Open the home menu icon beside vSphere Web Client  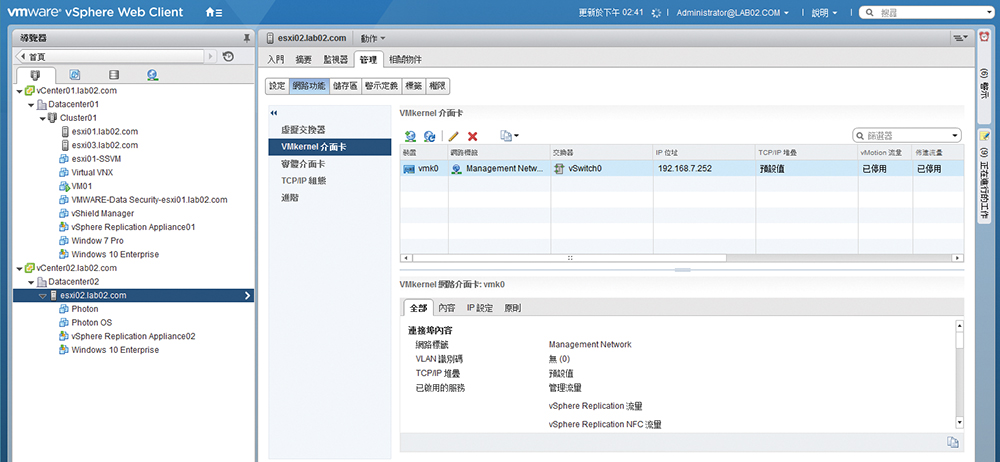[x=214, y=12]
